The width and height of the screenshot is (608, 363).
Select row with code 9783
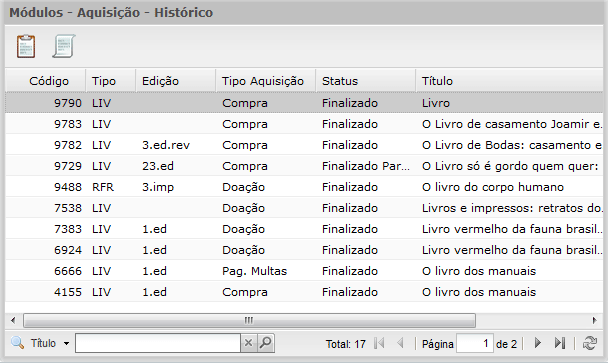(304, 124)
